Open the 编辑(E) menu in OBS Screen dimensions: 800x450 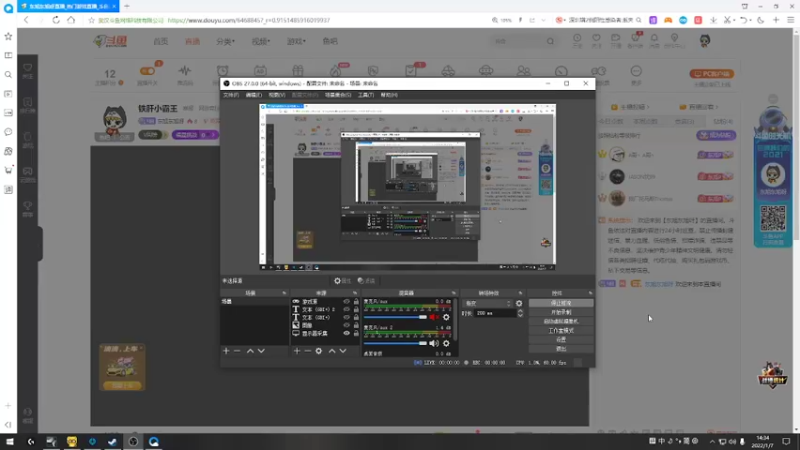click(x=254, y=95)
